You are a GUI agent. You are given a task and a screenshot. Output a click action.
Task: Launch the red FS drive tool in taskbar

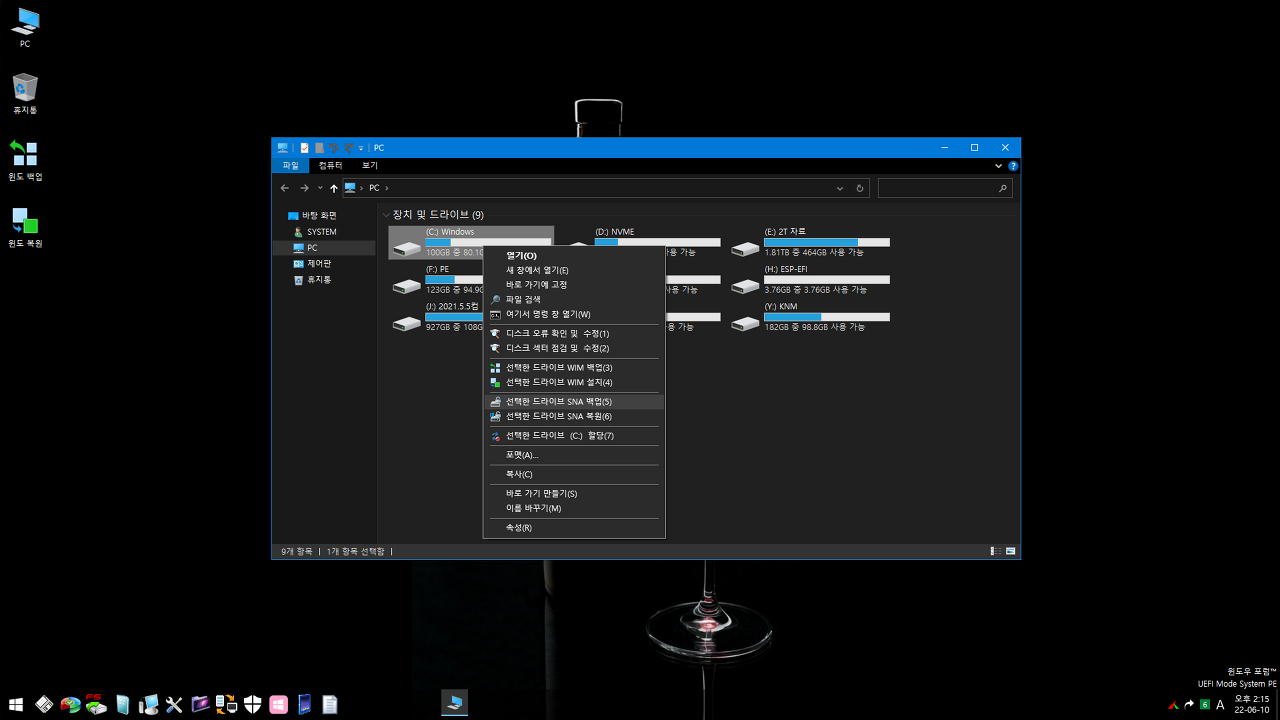(96, 704)
